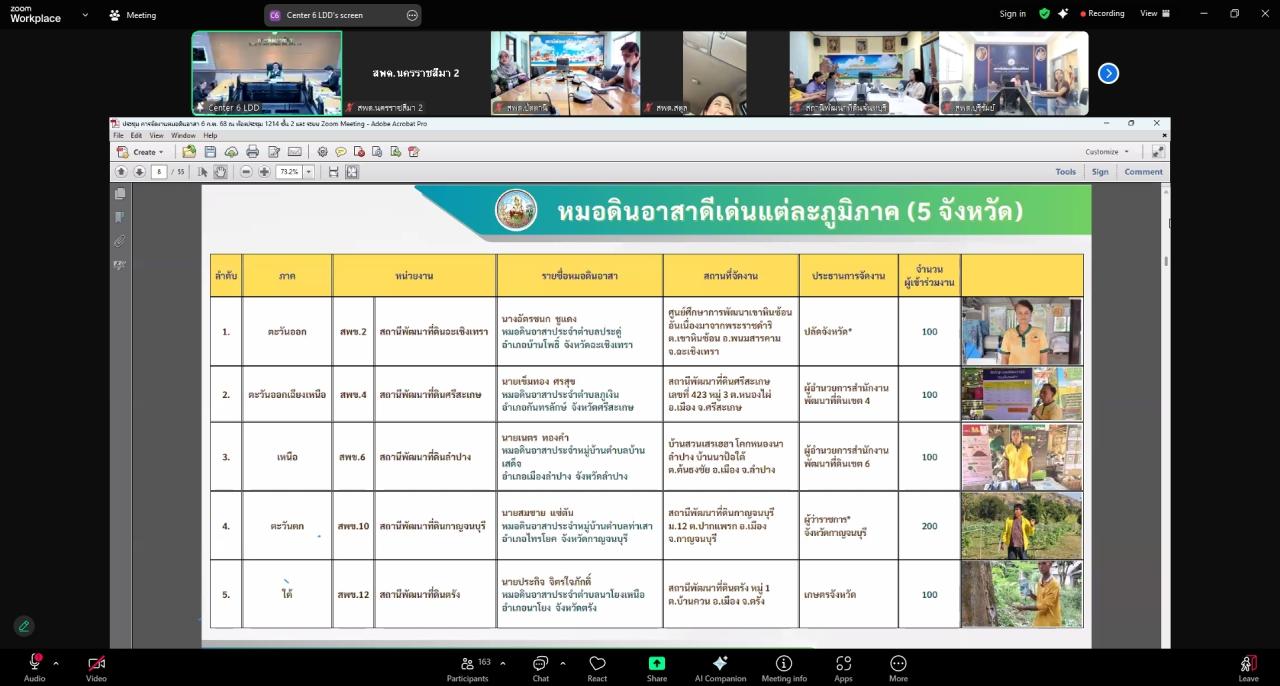
Task: Open the Create dropdown in Acrobat
Action: click(143, 151)
